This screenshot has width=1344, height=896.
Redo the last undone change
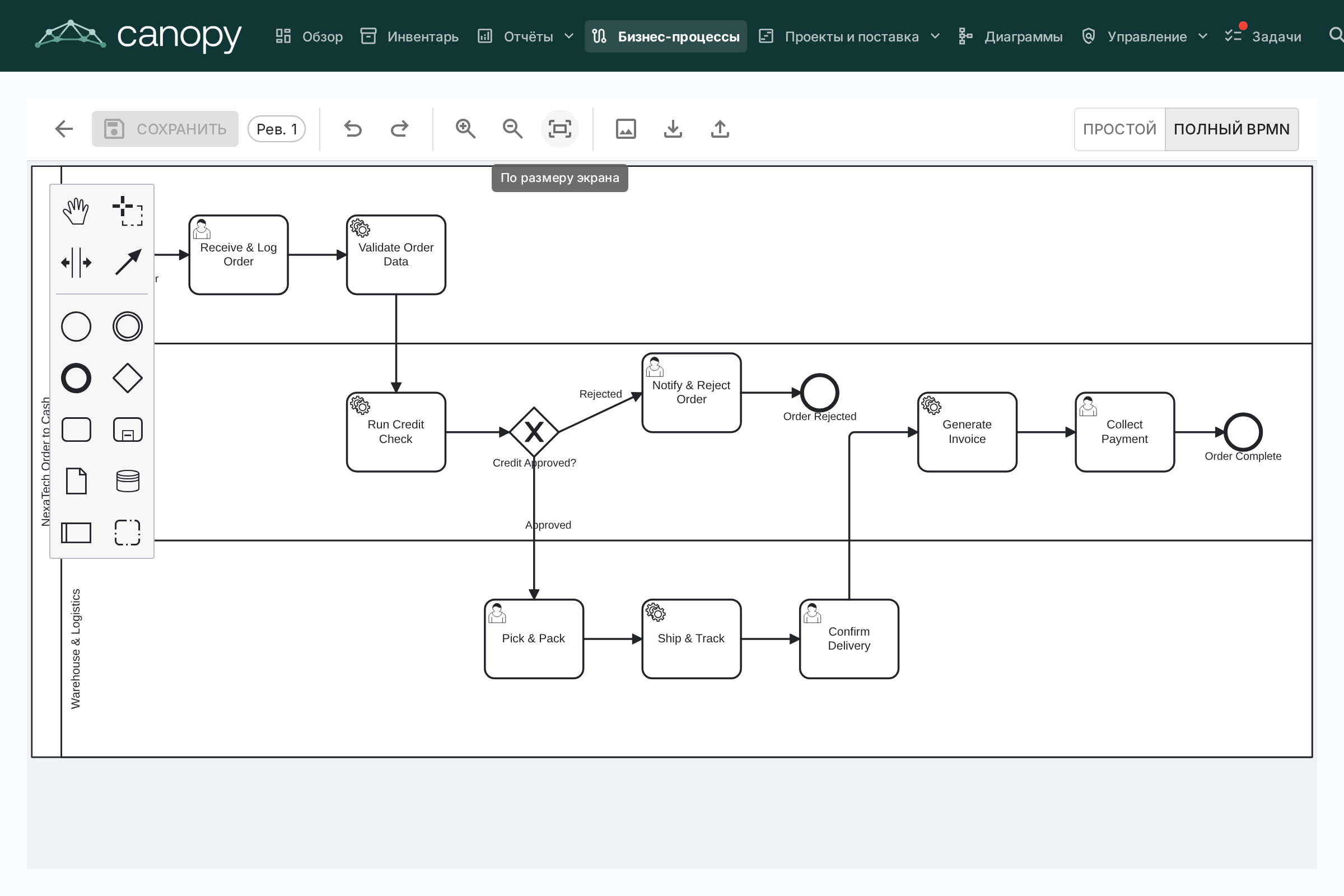pyautogui.click(x=399, y=129)
